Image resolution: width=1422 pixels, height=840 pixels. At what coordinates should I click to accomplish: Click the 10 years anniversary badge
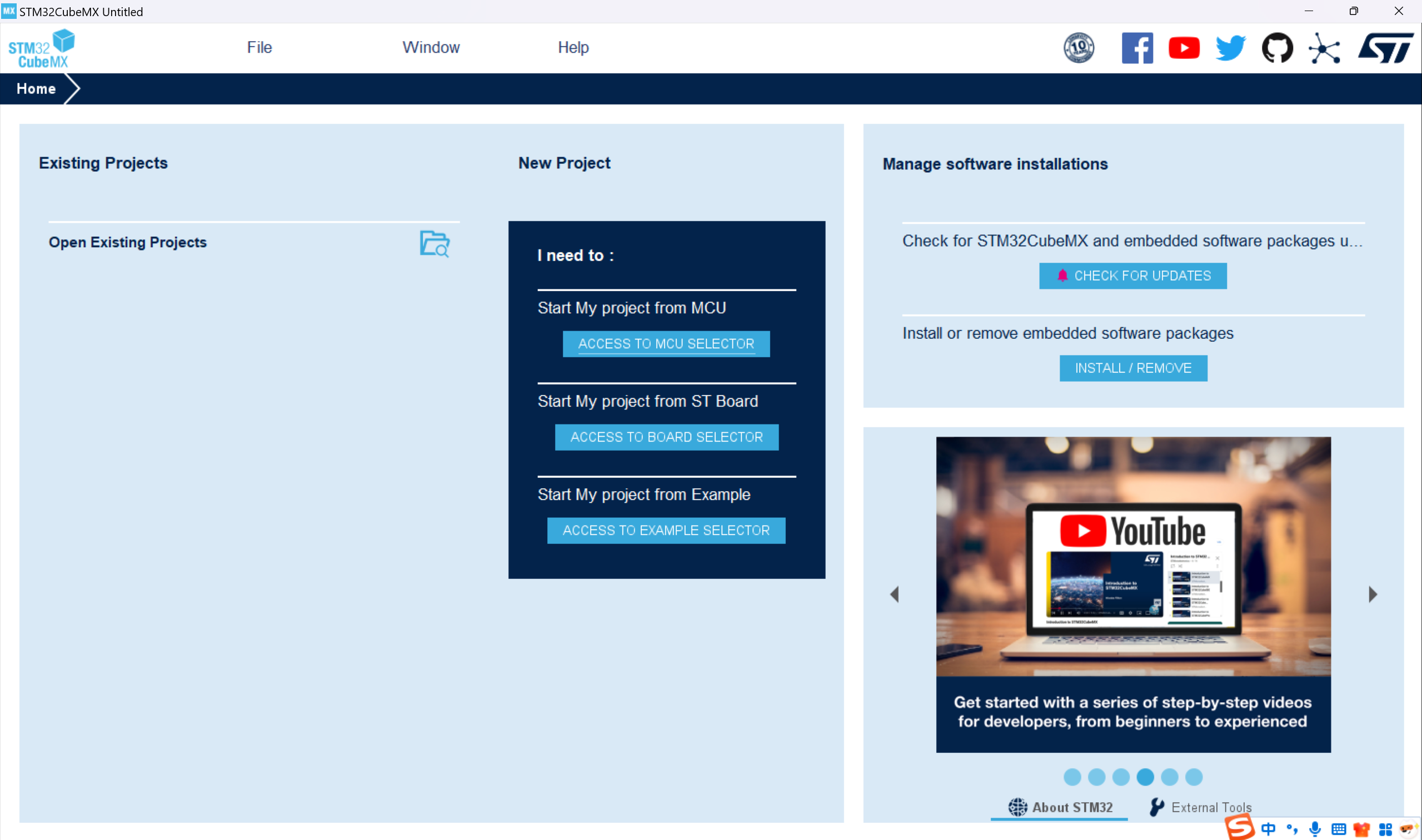pos(1079,48)
